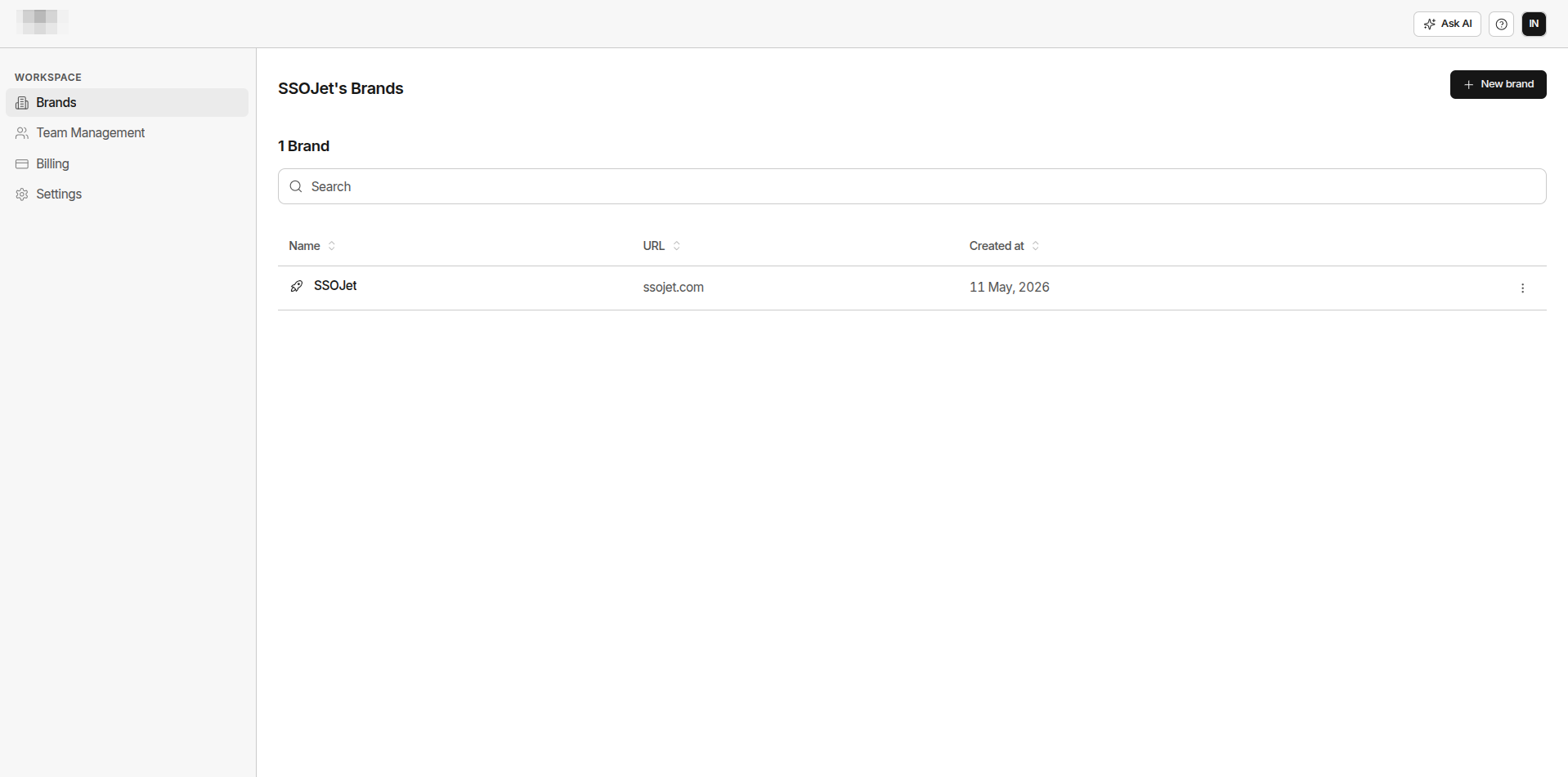The image size is (1568, 777).
Task: Click the help question mark icon
Action: coord(1501,24)
